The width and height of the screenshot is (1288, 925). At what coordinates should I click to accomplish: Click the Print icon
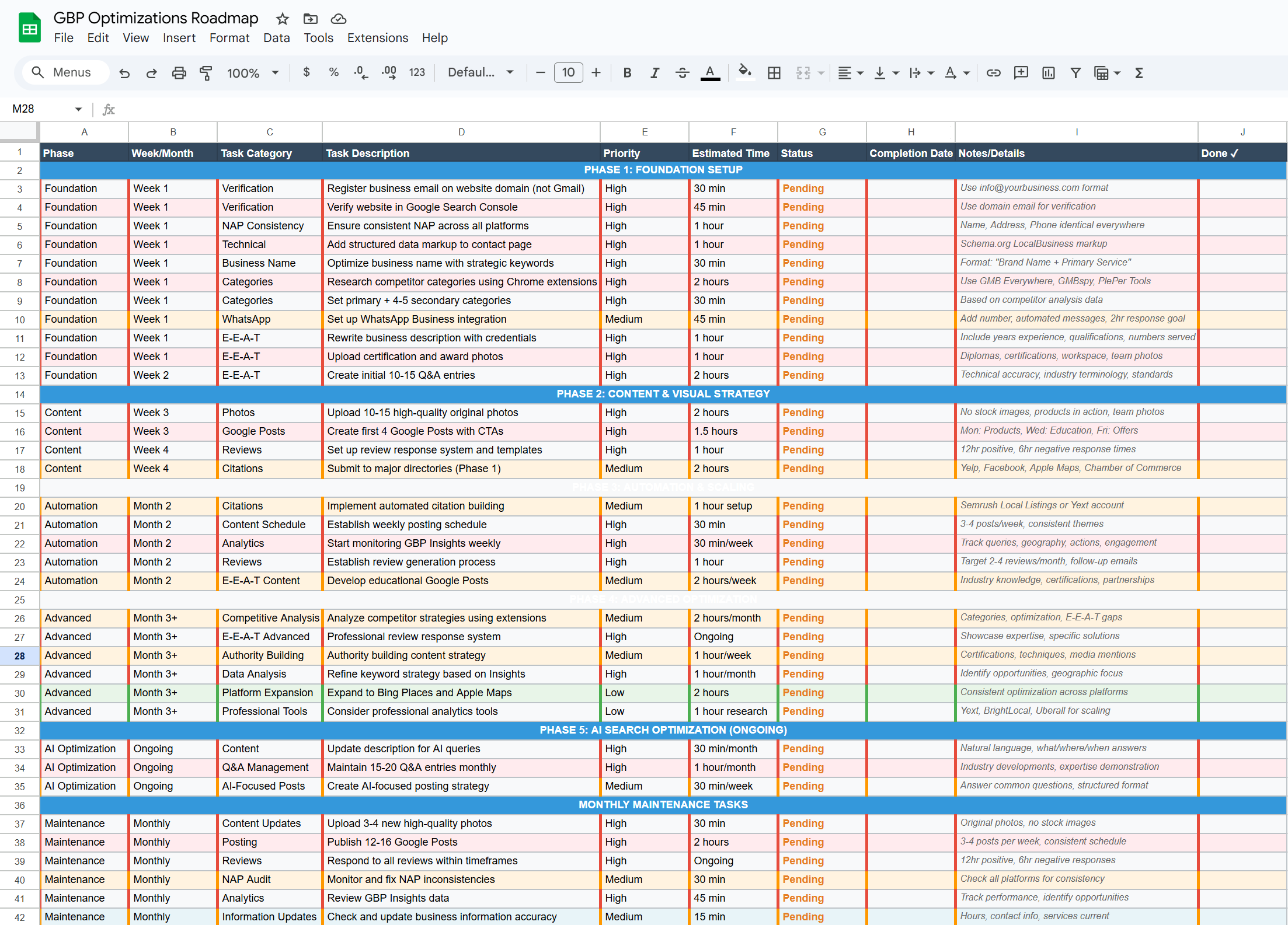(179, 73)
